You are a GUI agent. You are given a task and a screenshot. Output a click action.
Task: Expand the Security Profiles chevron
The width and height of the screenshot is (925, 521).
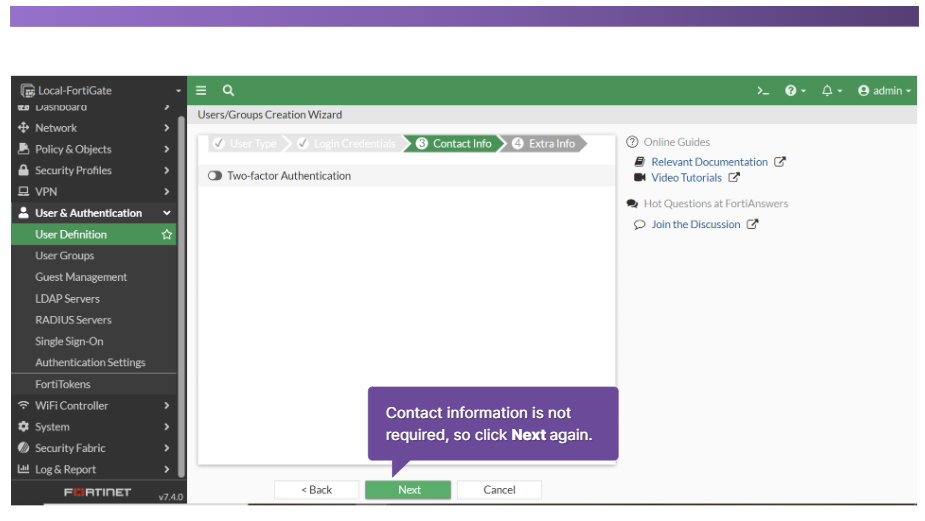point(167,170)
